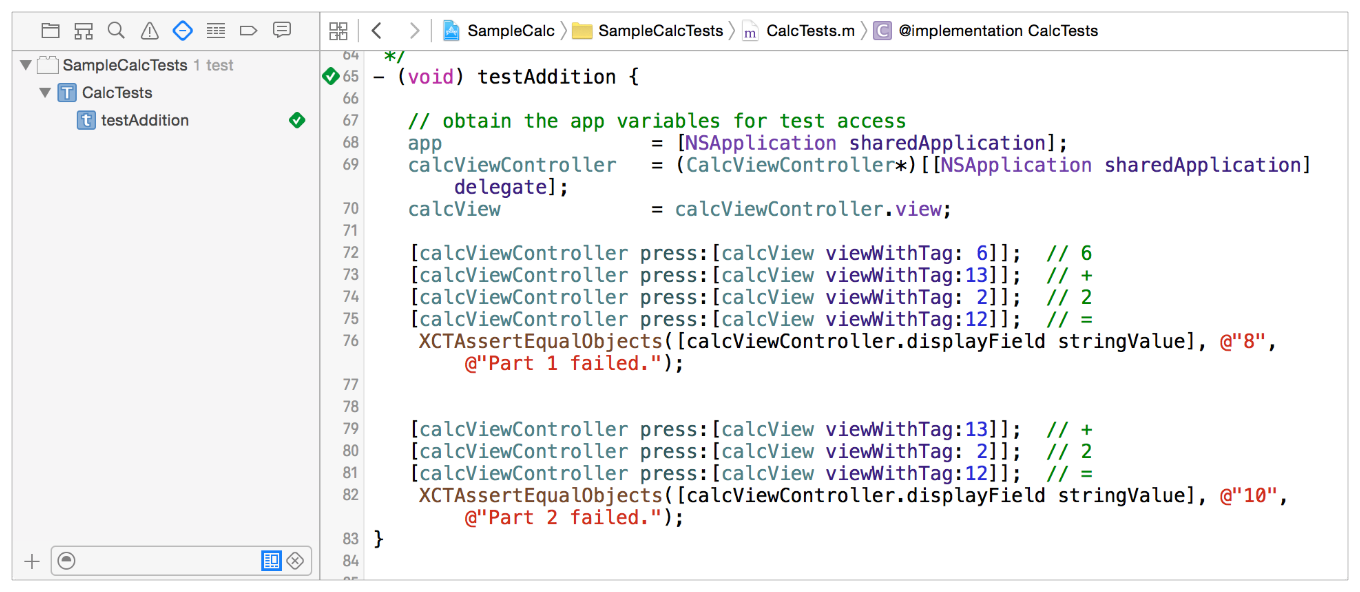1360x592 pixels.
Task: Click the SampleCalcTests folder in jump bar
Action: [x=659, y=31]
